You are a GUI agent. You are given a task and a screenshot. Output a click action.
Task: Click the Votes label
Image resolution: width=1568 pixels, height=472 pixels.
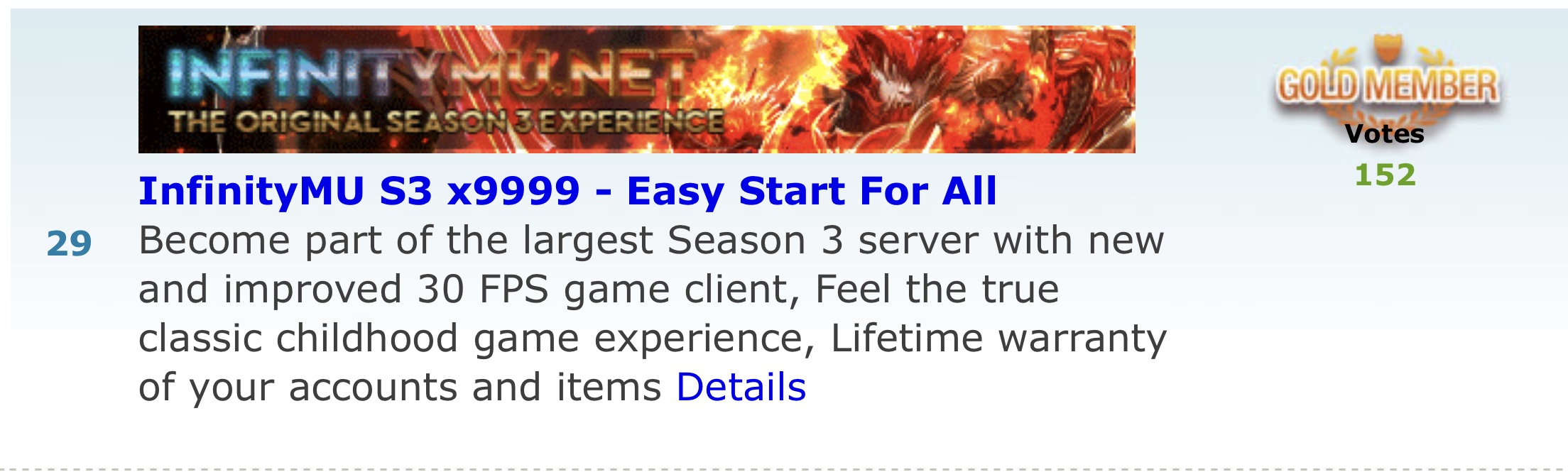pos(1384,134)
